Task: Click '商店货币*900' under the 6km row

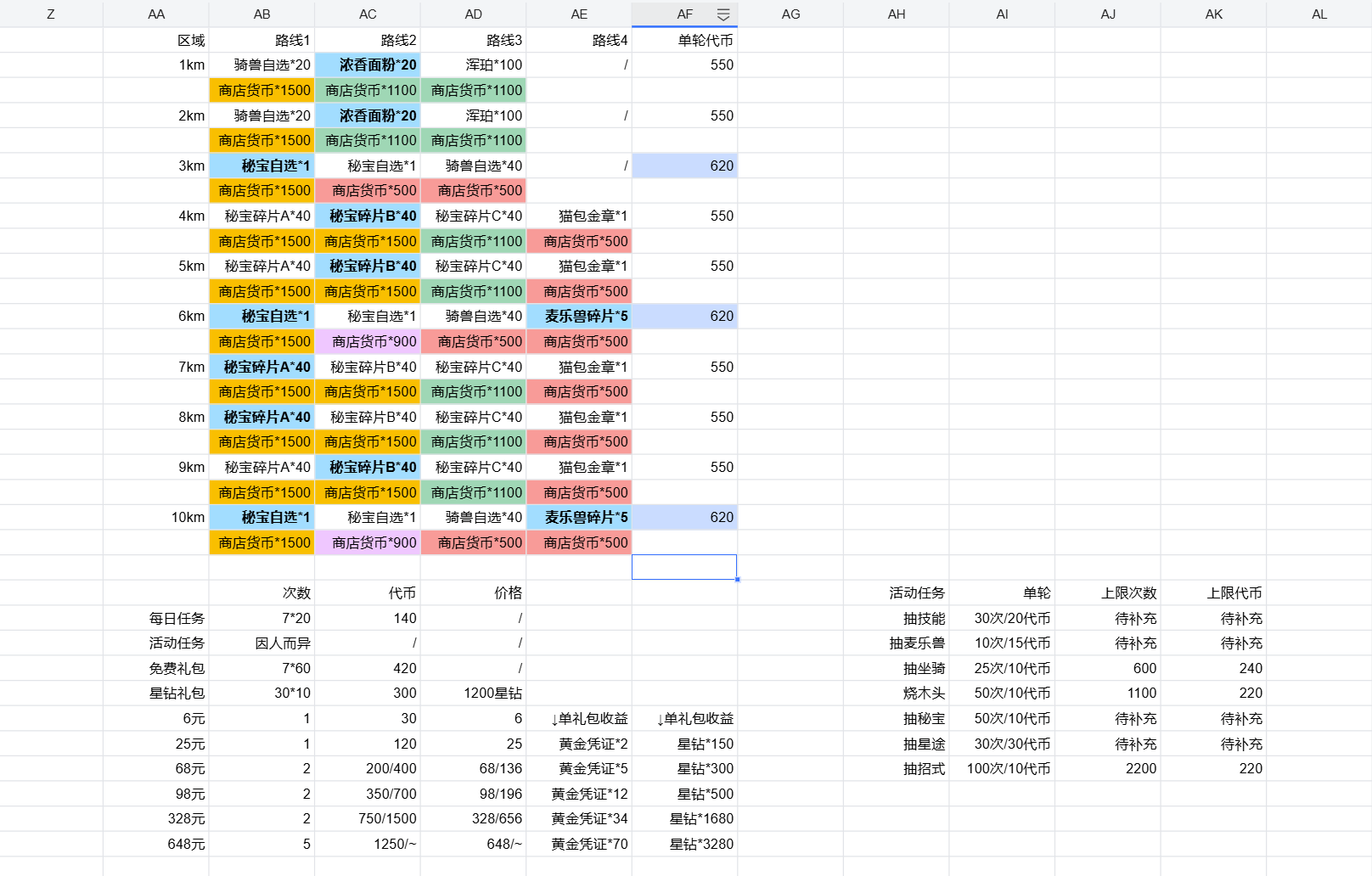Action: (368, 341)
